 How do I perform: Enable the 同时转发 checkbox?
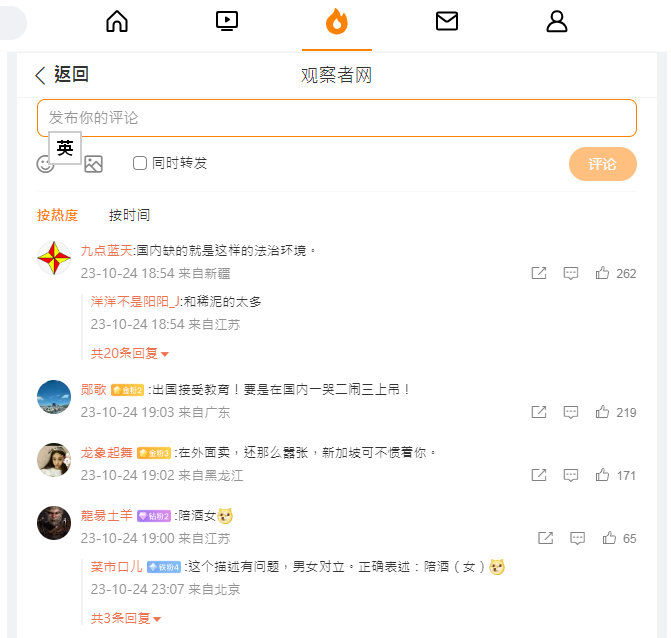[140, 163]
